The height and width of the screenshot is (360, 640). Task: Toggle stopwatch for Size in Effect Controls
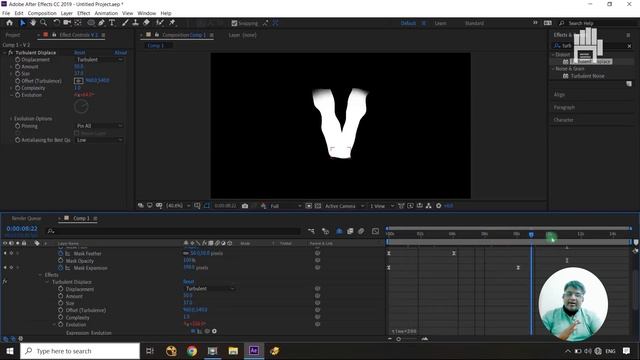coord(18,74)
